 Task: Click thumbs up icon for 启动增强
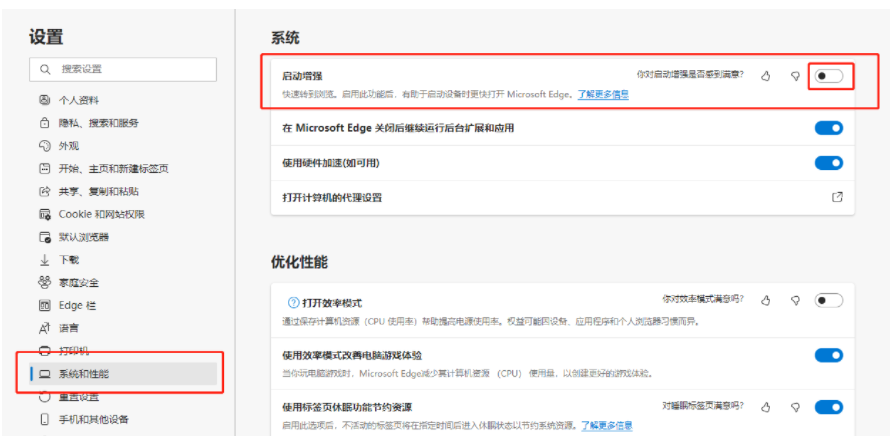click(x=766, y=75)
